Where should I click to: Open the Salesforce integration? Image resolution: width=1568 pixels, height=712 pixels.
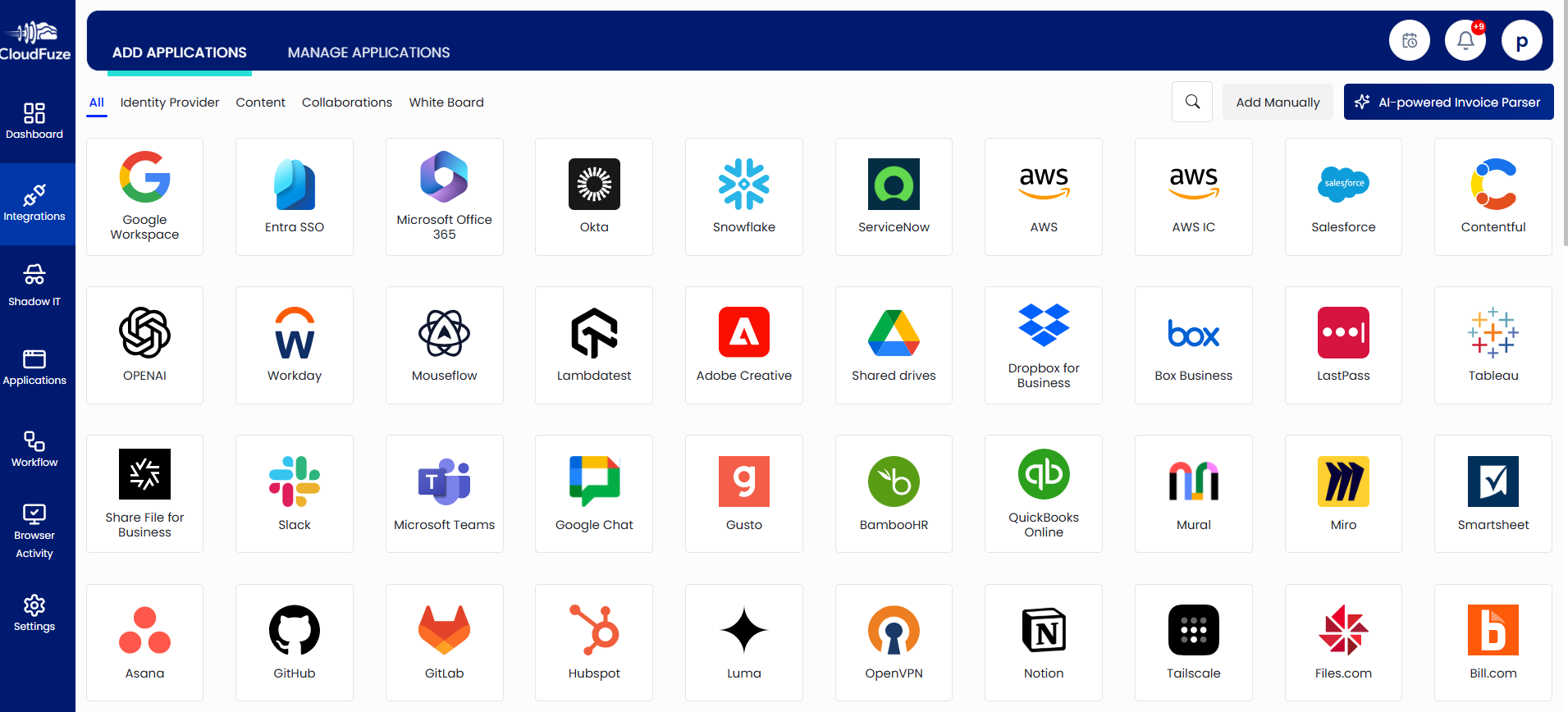point(1343,197)
